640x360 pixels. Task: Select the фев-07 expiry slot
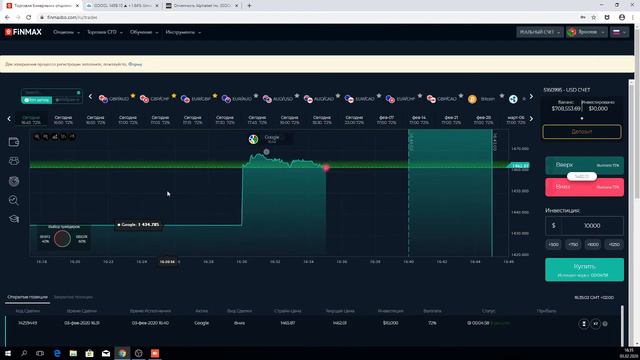[x=386, y=120]
